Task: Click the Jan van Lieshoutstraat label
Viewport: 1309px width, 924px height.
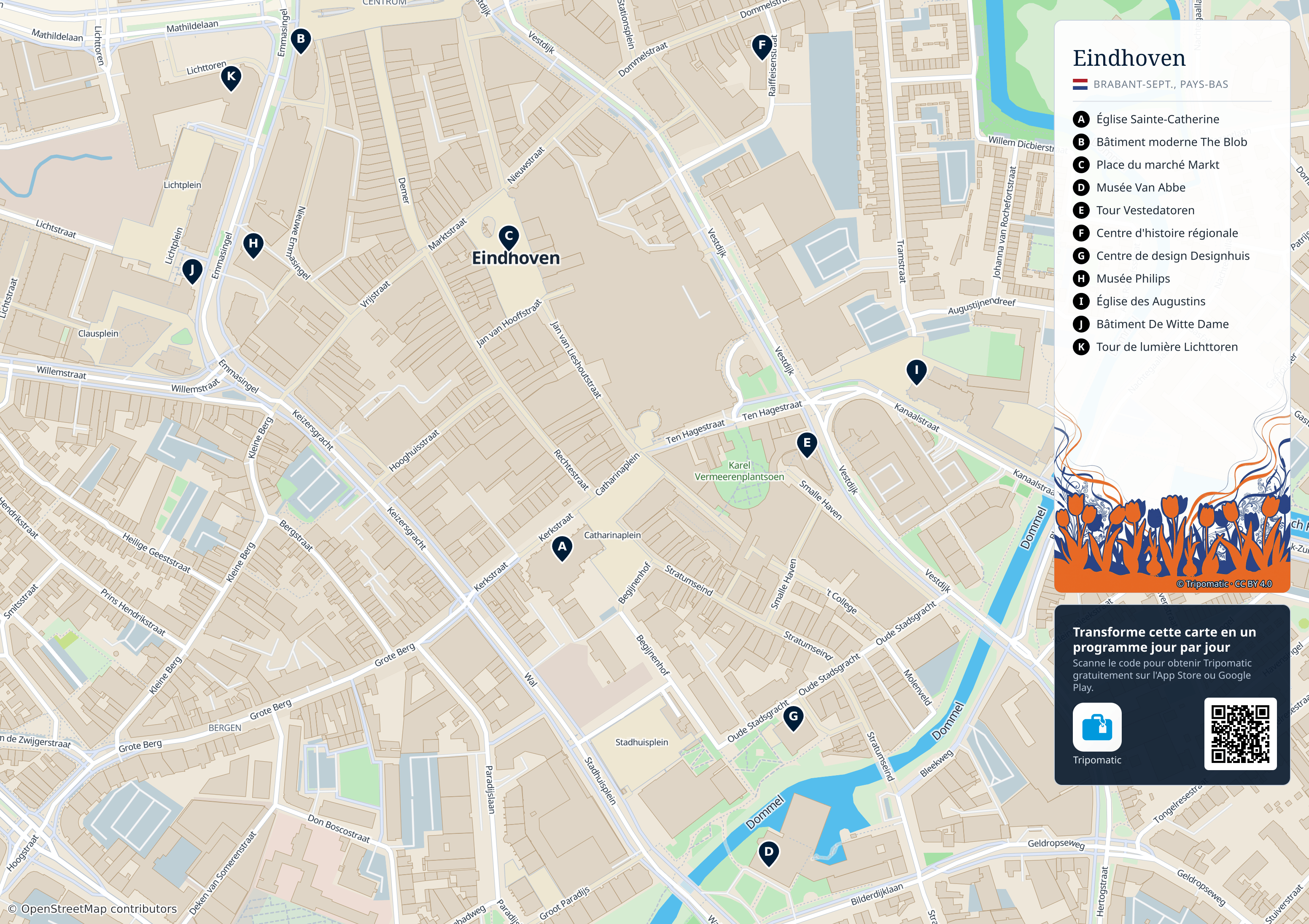Action: click(576, 359)
